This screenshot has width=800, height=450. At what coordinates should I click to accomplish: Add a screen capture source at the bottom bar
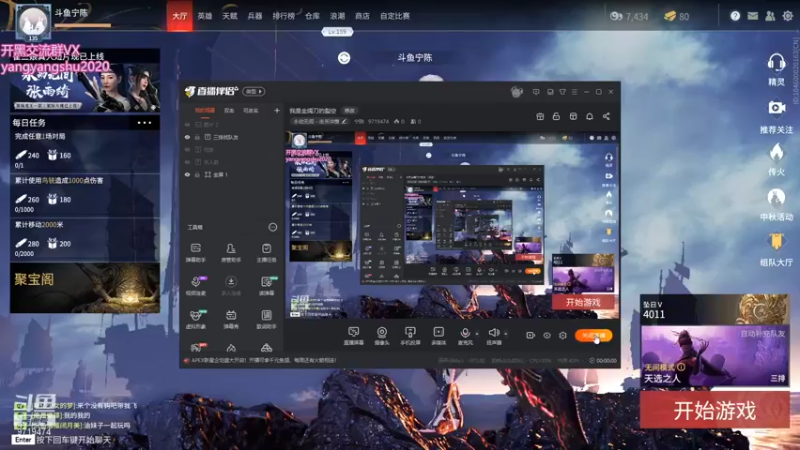tap(353, 336)
